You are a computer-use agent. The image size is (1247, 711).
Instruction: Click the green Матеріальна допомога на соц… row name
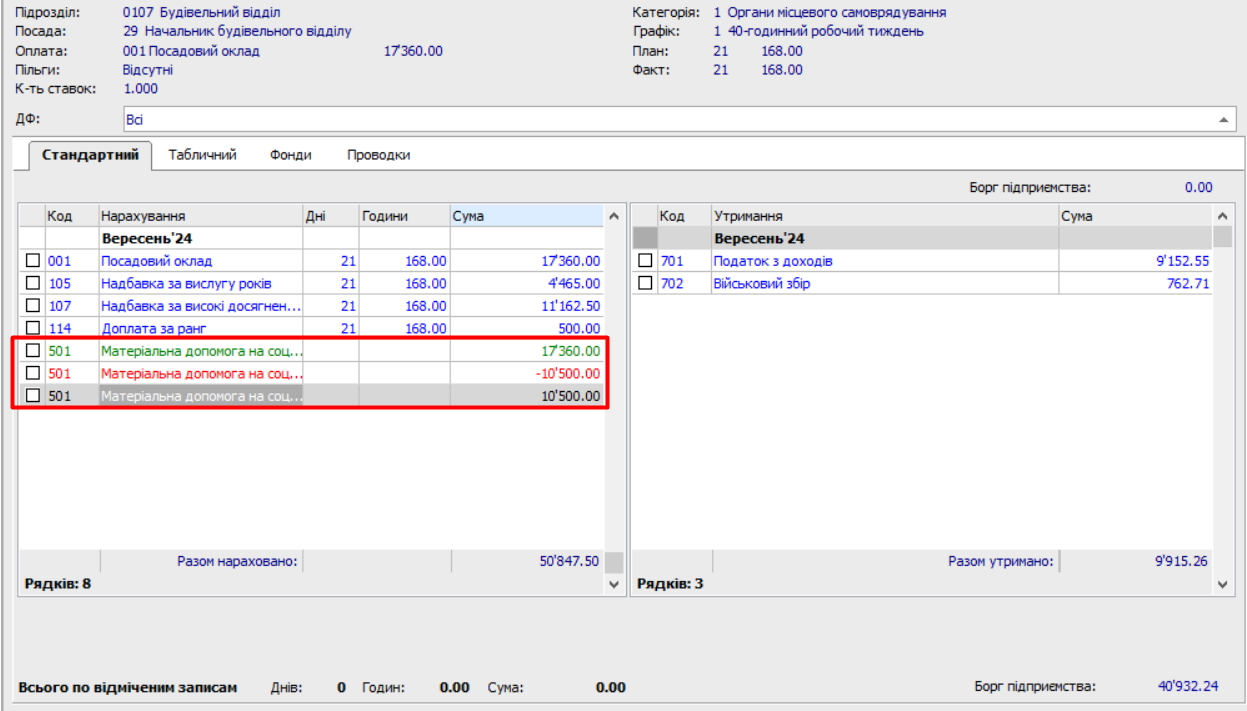click(x=201, y=351)
